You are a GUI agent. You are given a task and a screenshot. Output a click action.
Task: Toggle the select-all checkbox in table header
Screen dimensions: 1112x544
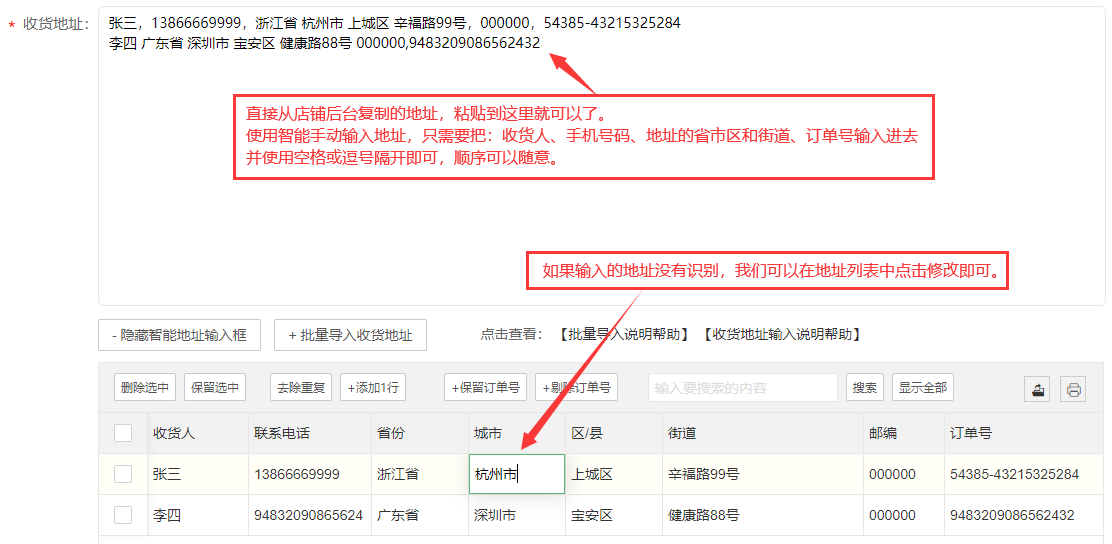pos(123,433)
